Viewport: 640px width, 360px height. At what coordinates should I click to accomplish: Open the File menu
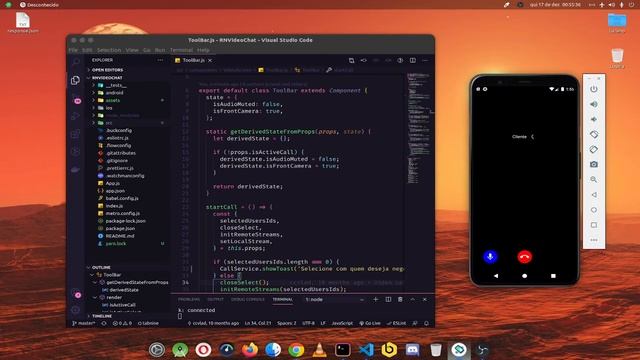coord(73,50)
